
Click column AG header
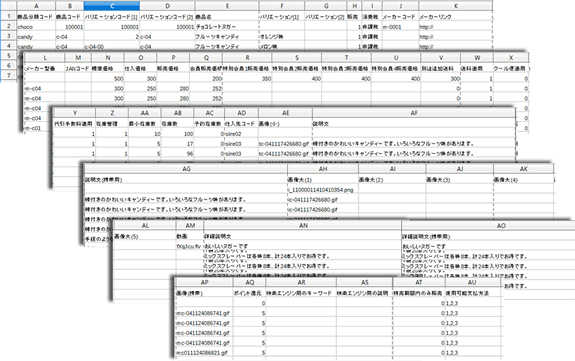[186, 169]
